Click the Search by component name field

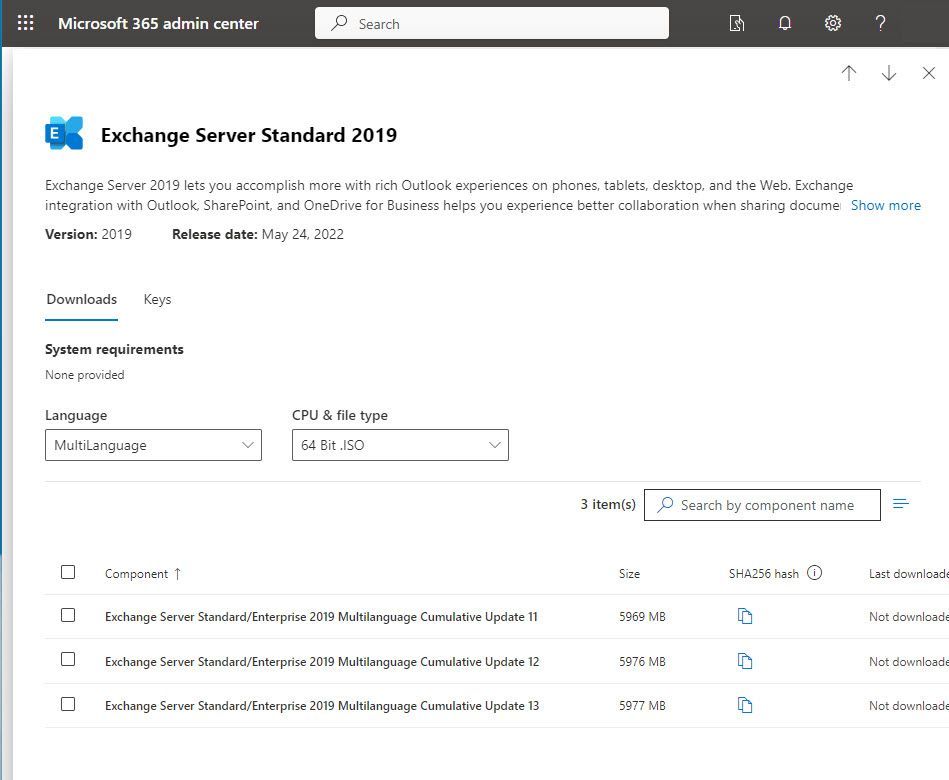coord(767,505)
